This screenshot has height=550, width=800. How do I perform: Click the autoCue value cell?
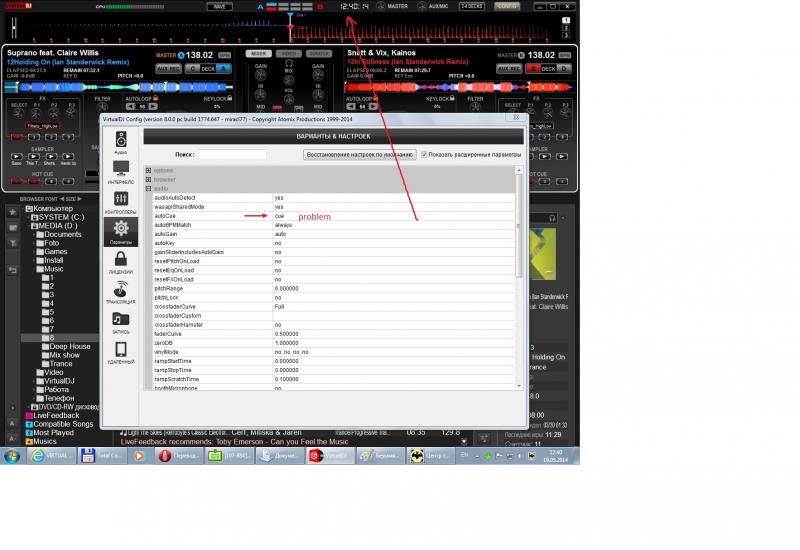pyautogui.click(x=394, y=216)
